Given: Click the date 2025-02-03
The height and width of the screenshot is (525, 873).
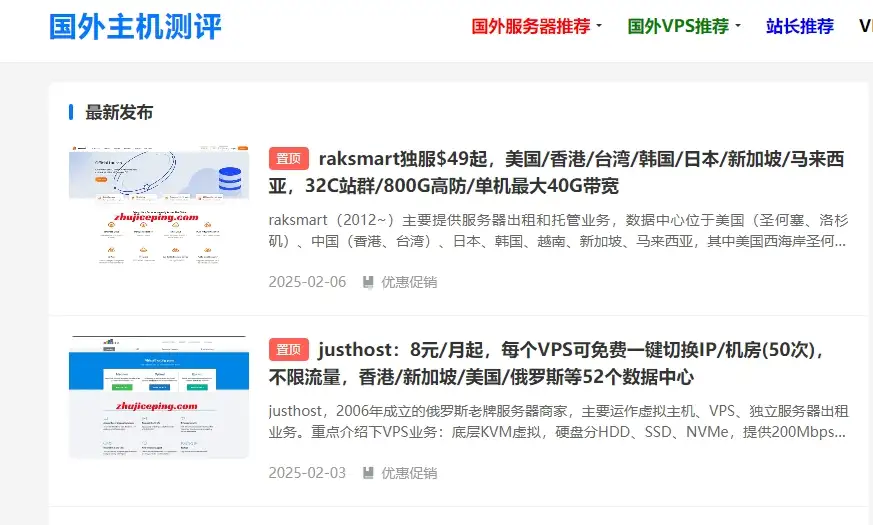Looking at the screenshot, I should tap(307, 473).
